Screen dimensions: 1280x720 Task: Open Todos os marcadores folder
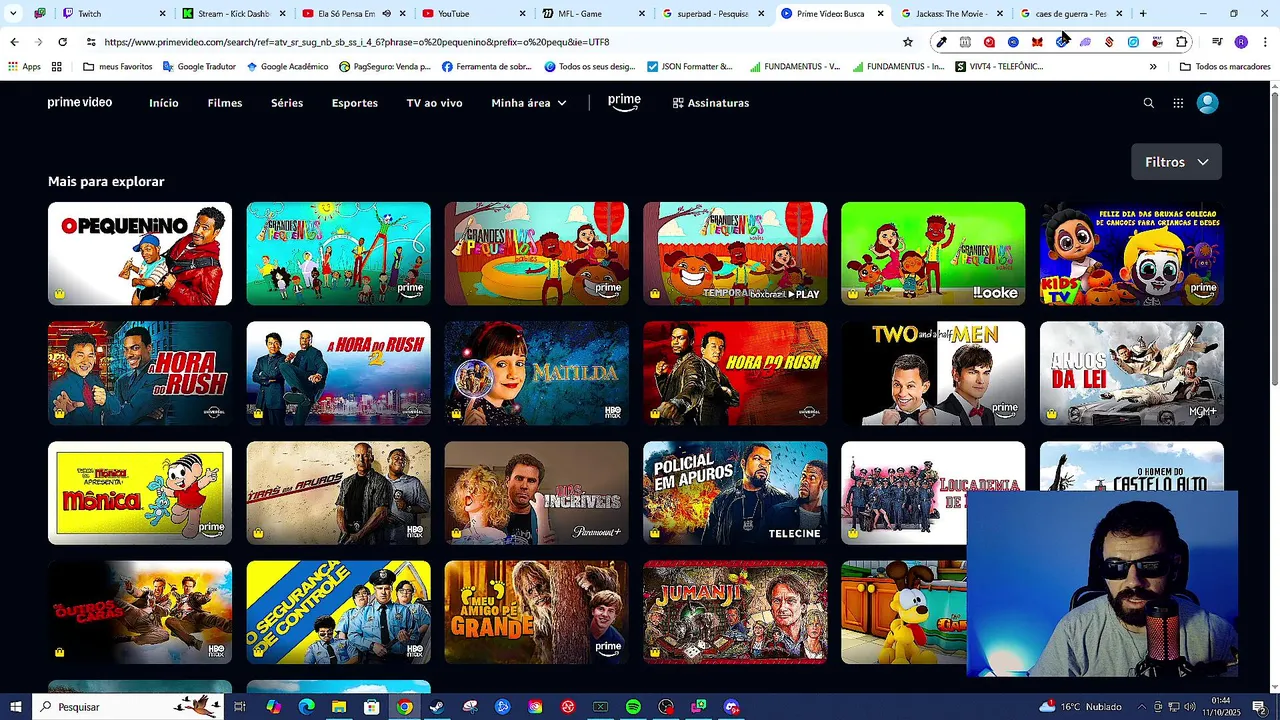[1225, 67]
